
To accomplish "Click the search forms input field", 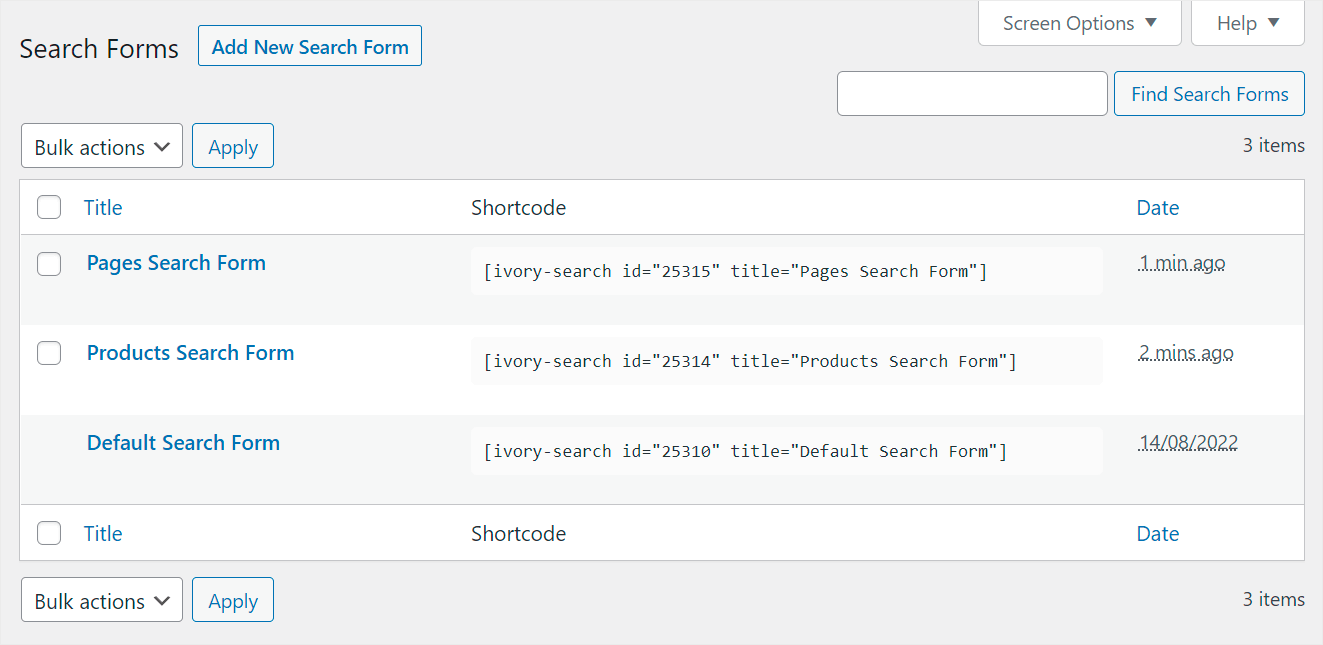I will pyautogui.click(x=971, y=93).
